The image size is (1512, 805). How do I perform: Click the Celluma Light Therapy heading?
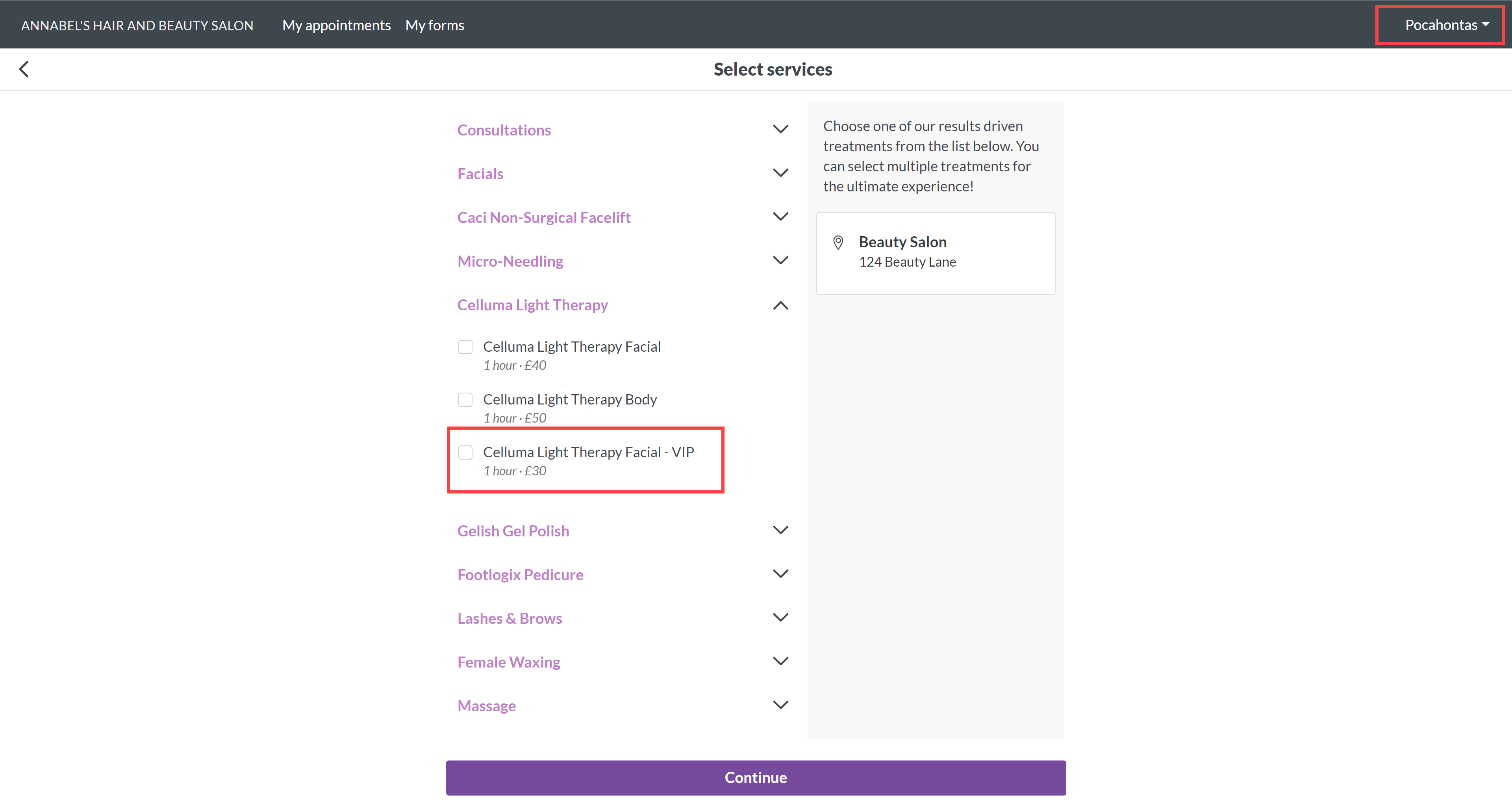532,305
